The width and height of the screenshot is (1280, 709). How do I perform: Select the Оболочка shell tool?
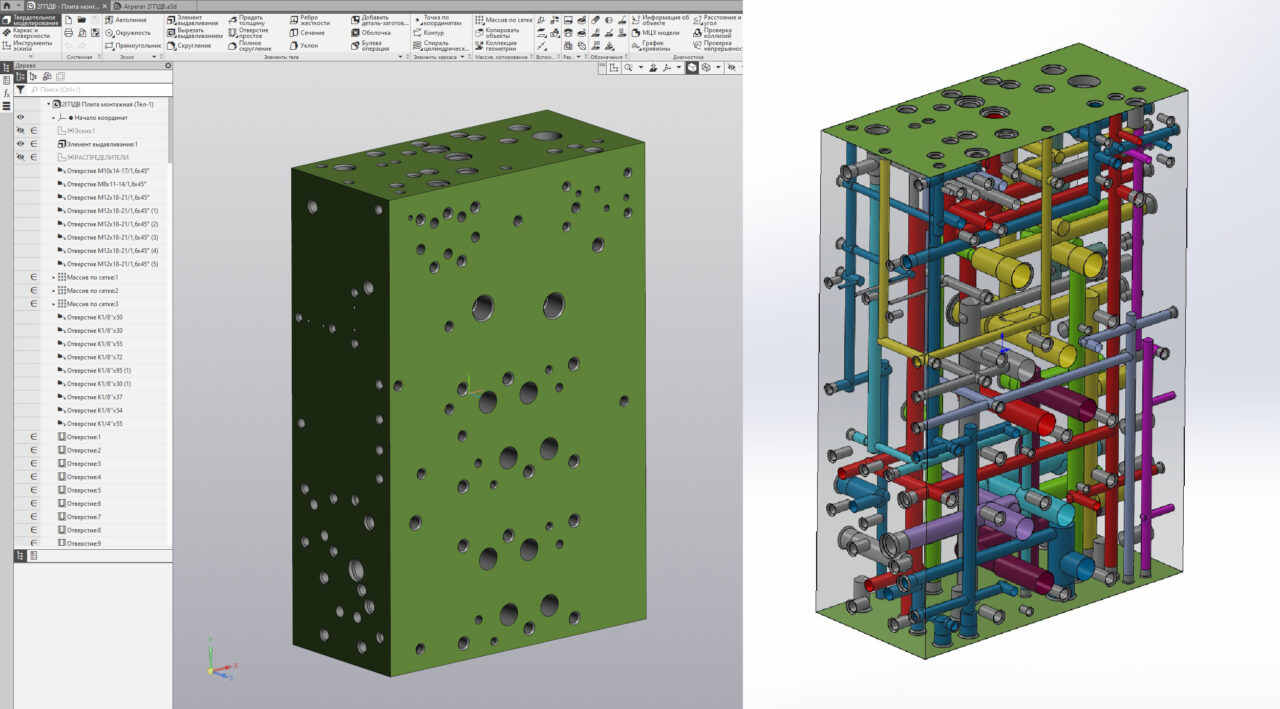370,33
